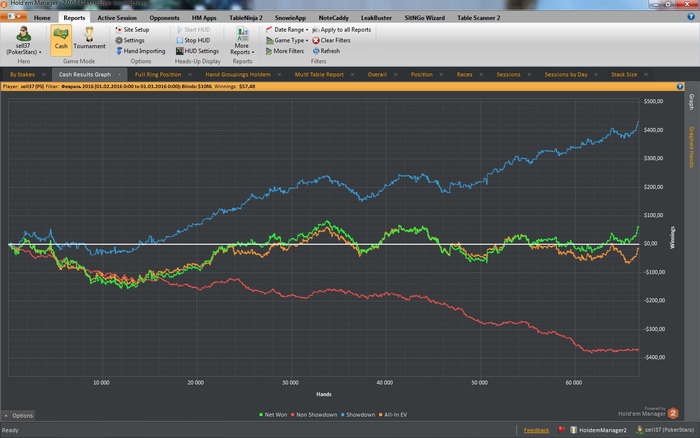Screen dimensions: 700x438
Task: Open the TableNinja 2 tab
Action: pyautogui.click(x=246, y=18)
